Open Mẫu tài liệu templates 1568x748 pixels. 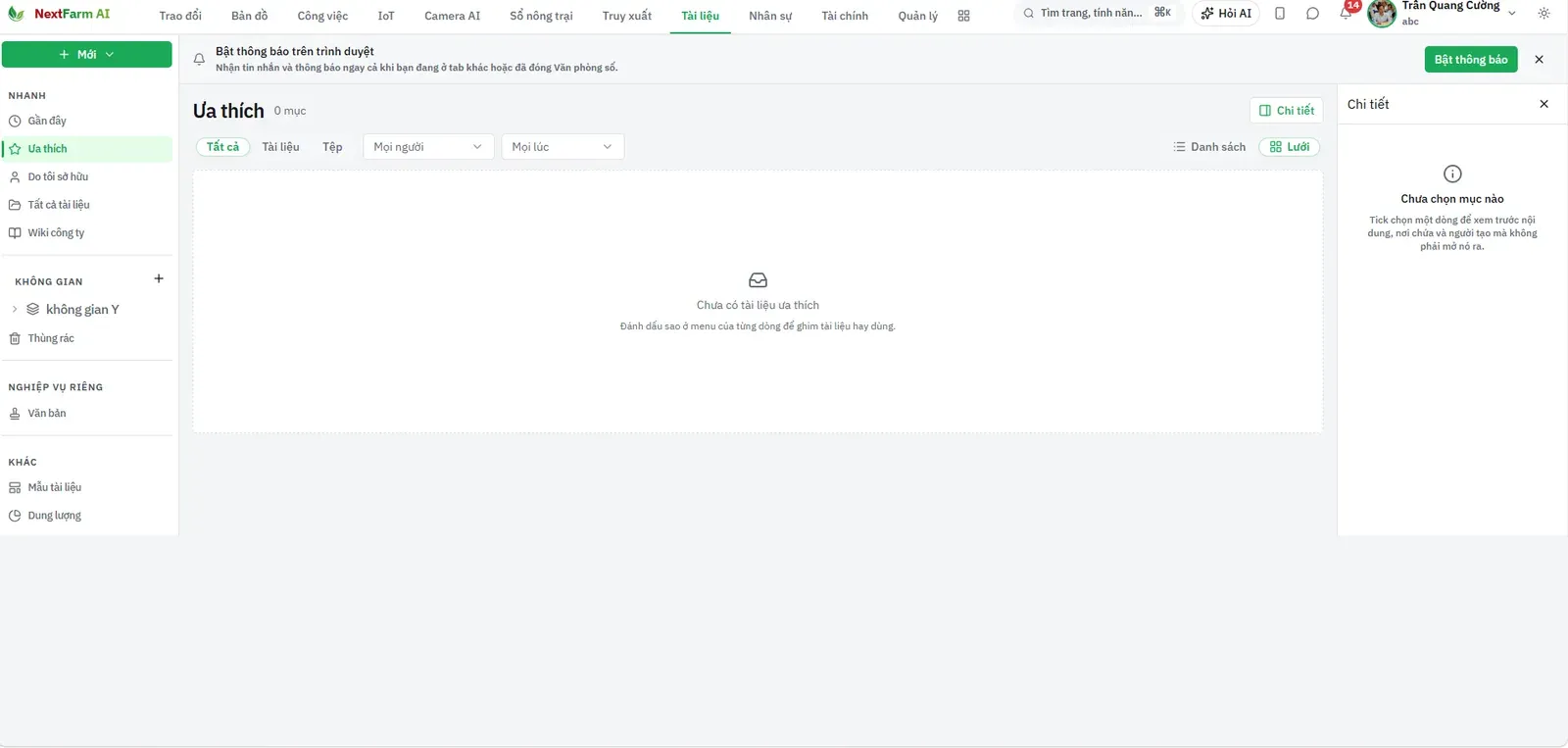[87, 487]
